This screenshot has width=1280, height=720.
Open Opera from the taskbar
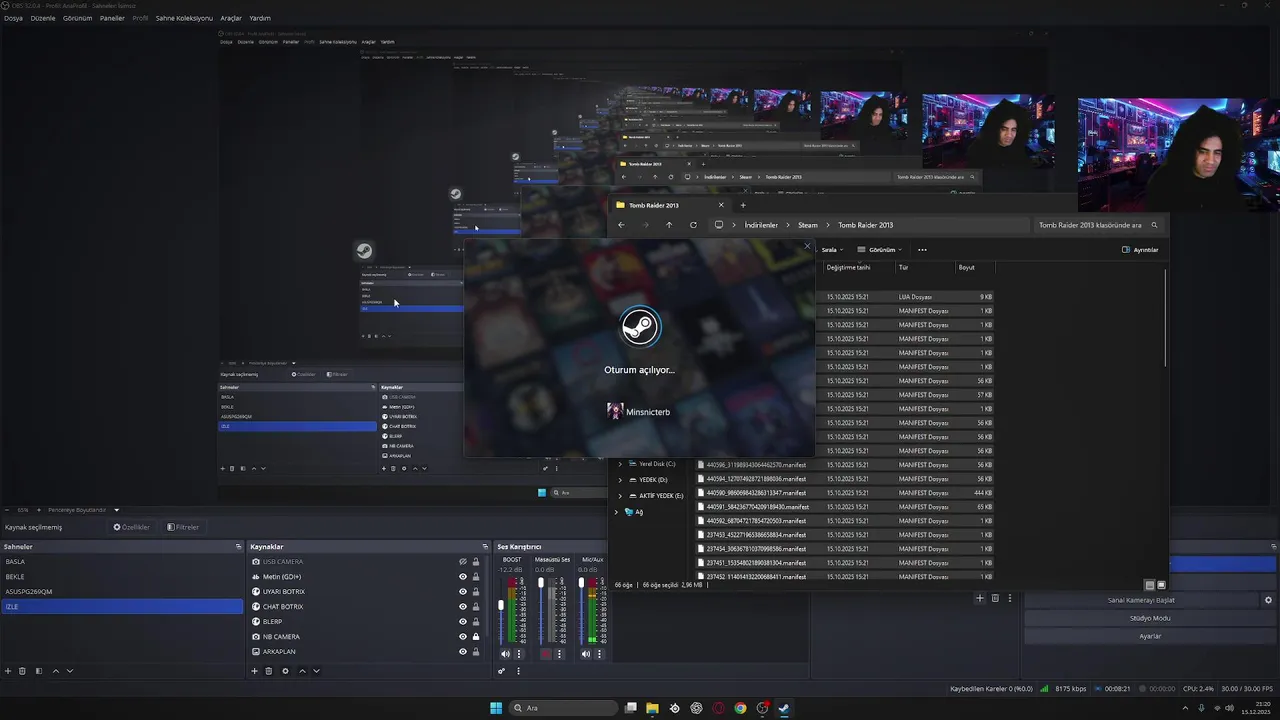coord(718,708)
